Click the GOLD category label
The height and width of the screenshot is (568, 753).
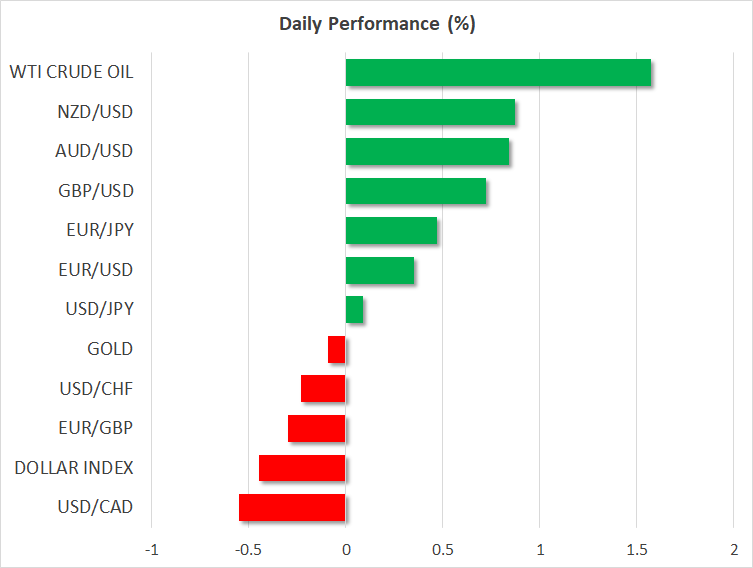[x=110, y=349]
